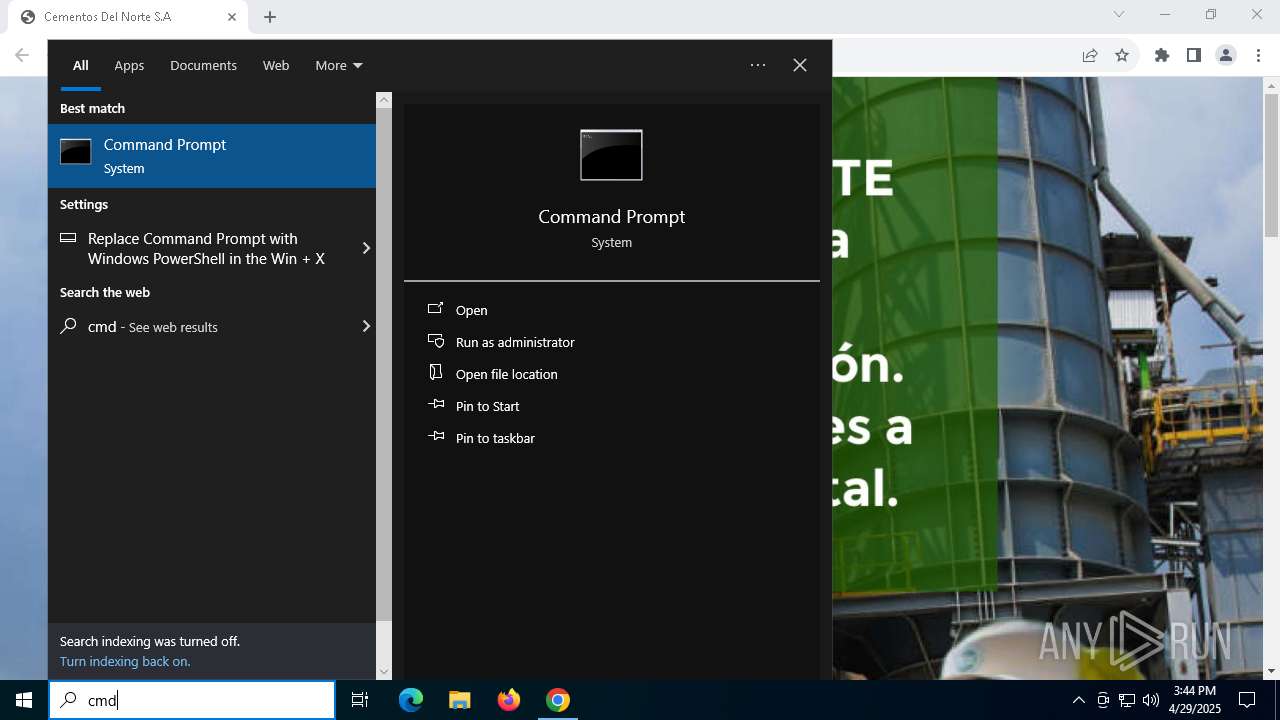Show hidden system tray icons
Viewport: 1280px width, 720px height.
[x=1078, y=700]
